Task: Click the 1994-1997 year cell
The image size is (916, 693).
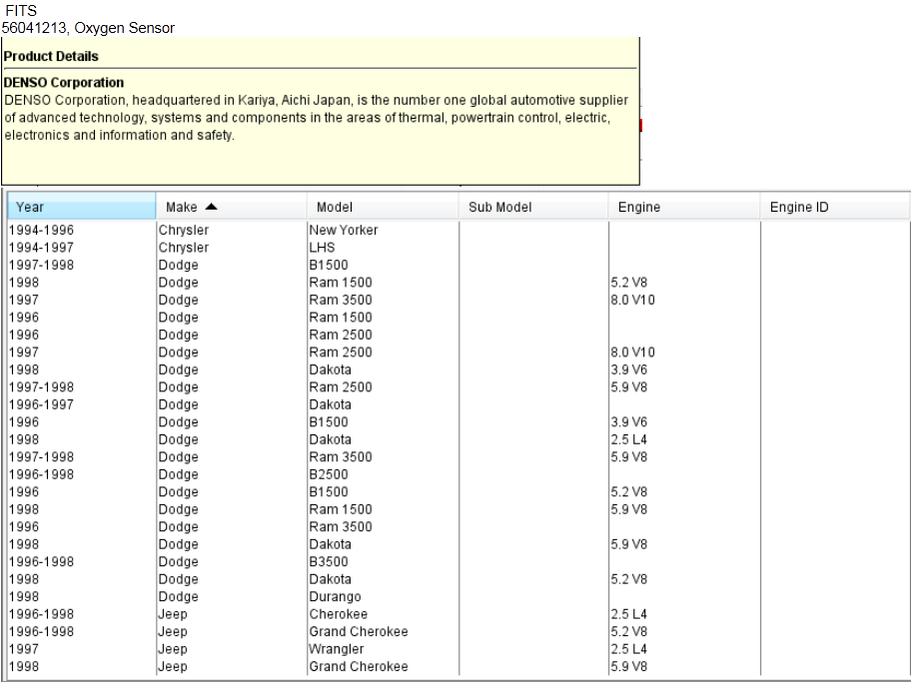Action: pos(41,247)
